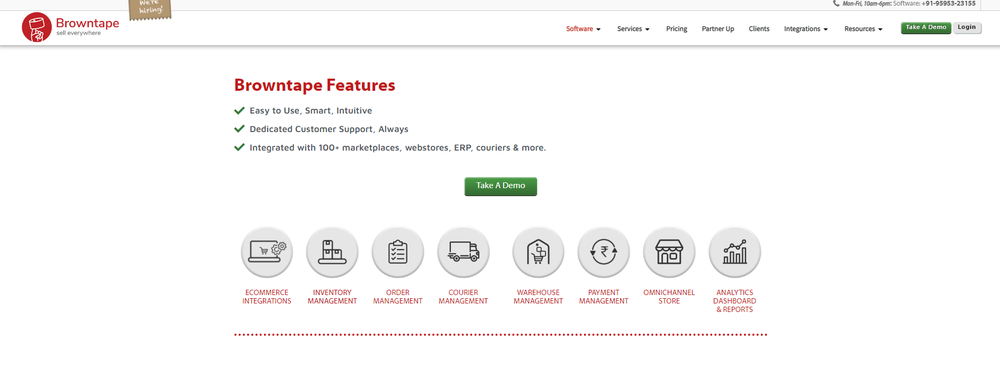Expand the Resources dropdown menu
This screenshot has height=389, width=1000.
pos(864,29)
